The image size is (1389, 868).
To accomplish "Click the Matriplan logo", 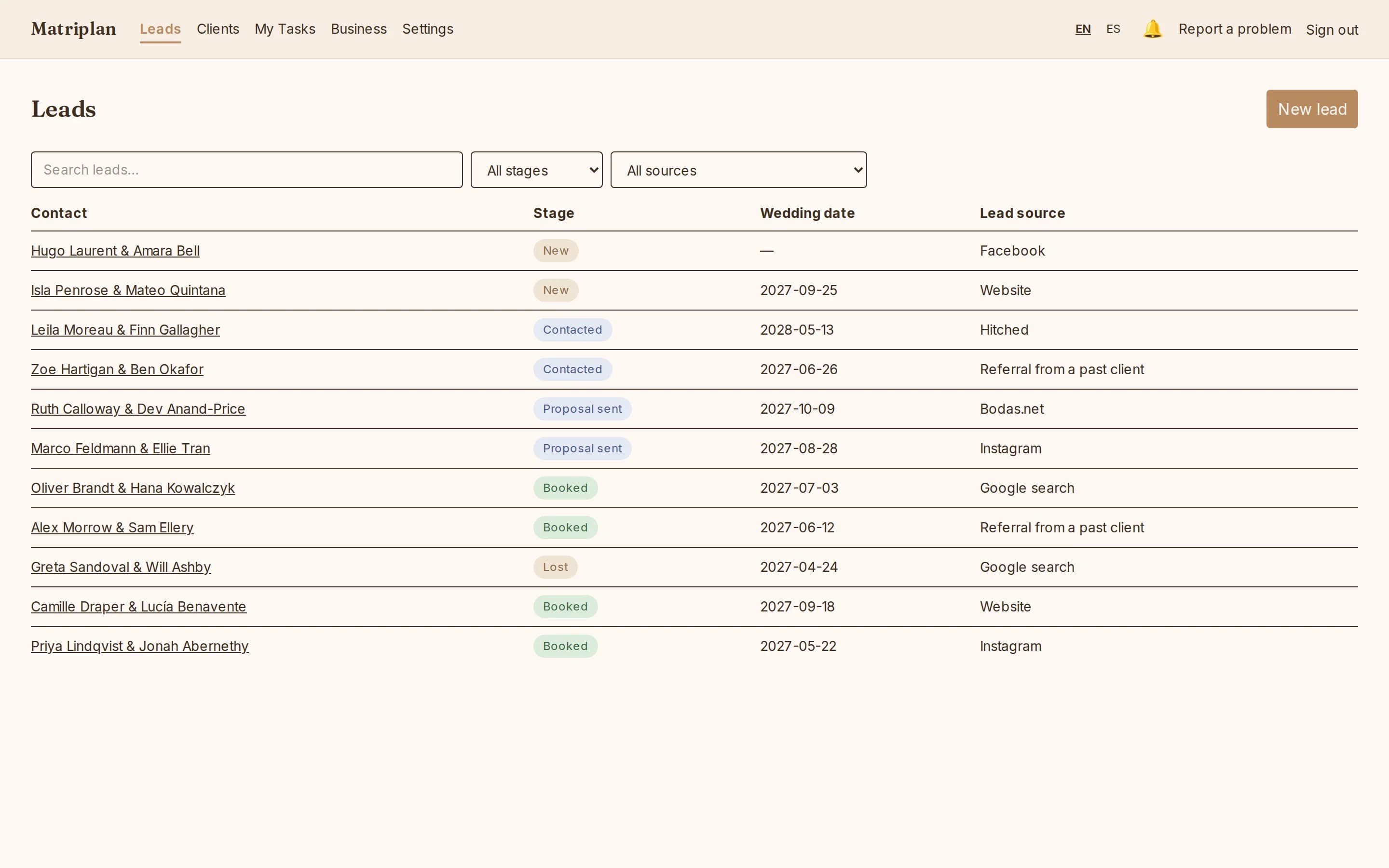I will [x=73, y=29].
